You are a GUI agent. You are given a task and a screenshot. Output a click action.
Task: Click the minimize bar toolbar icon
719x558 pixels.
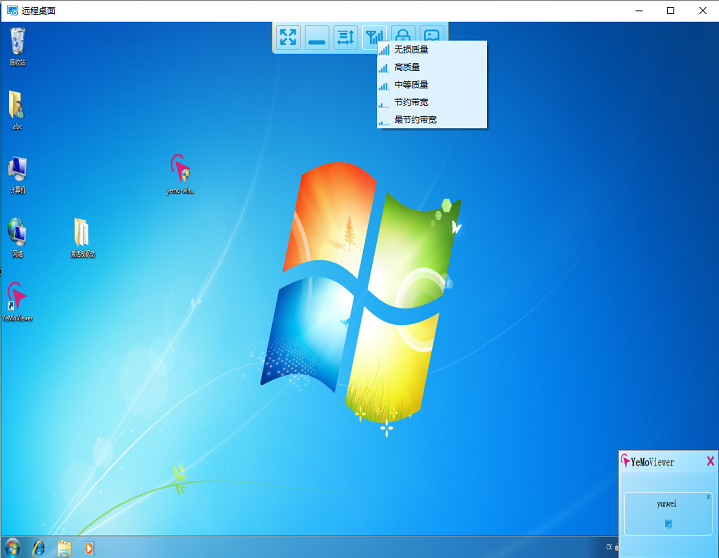pyautogui.click(x=317, y=37)
